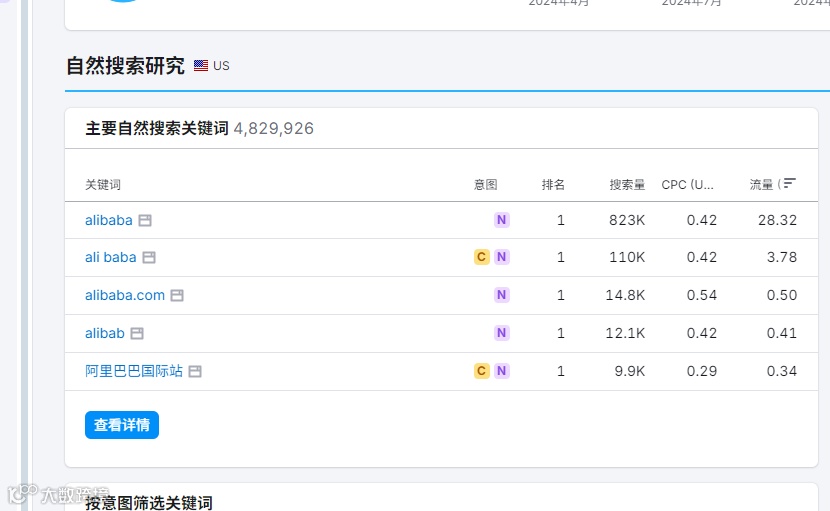Click N intent badge in alibaba.com row

[501, 295]
